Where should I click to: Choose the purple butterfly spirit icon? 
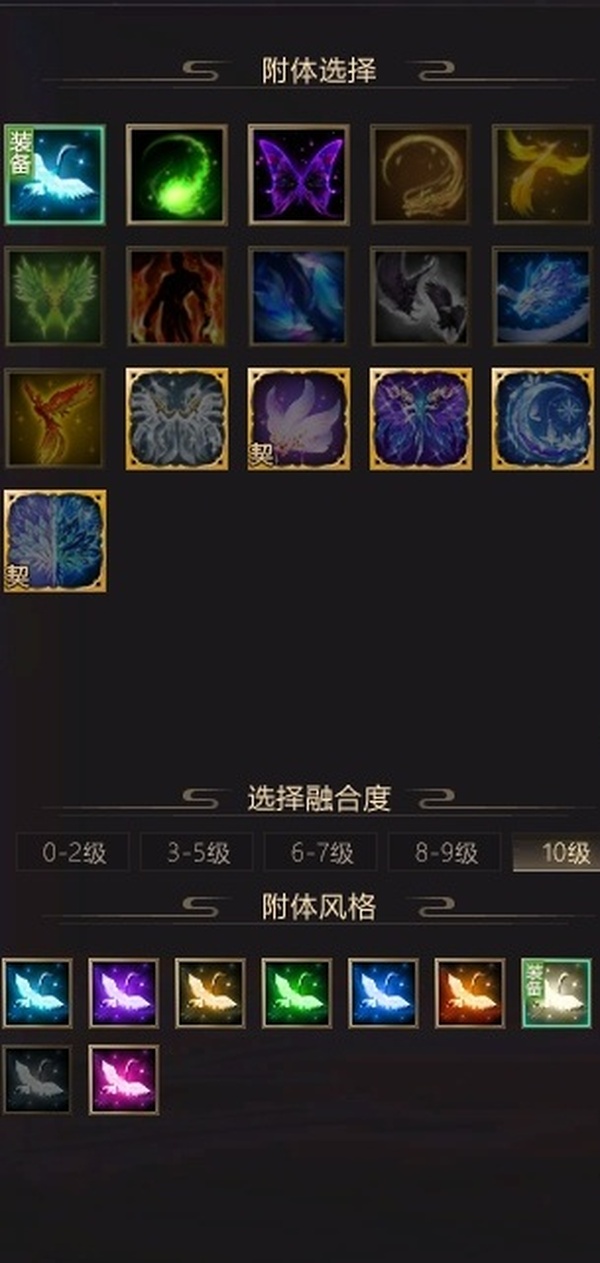coord(299,175)
